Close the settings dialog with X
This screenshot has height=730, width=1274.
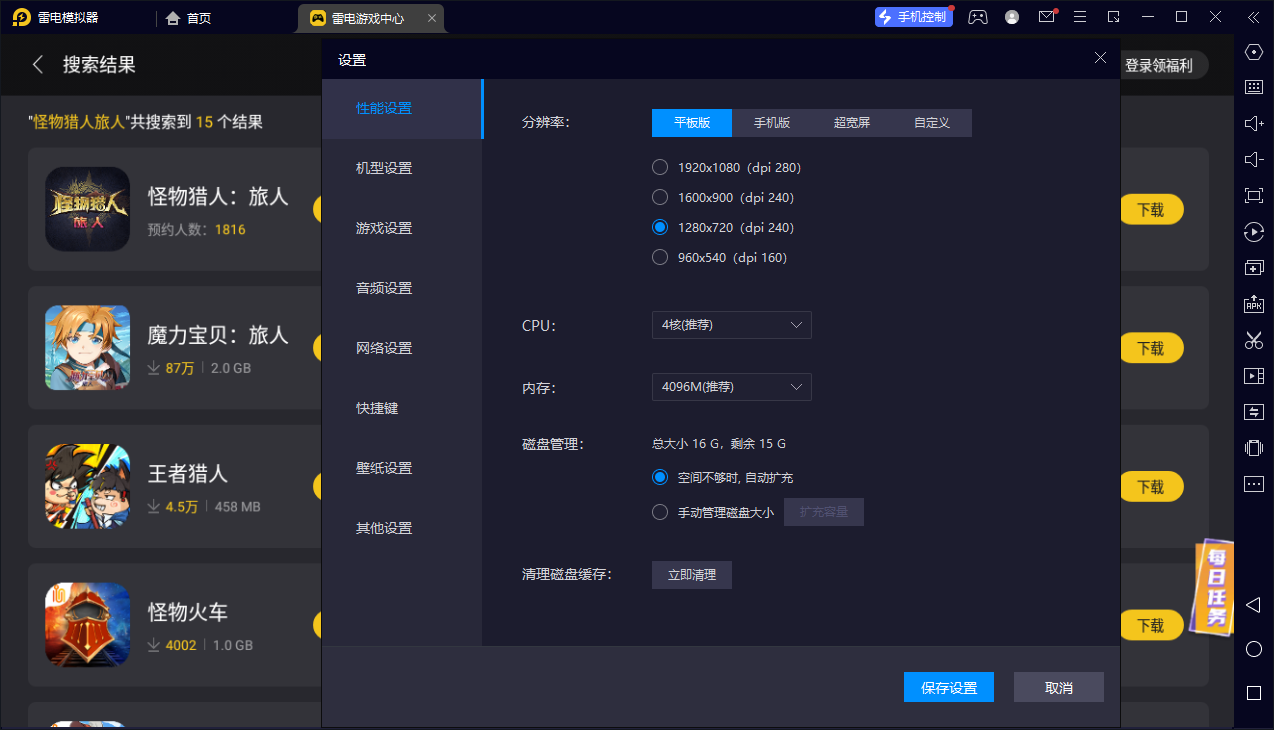tap(1100, 58)
